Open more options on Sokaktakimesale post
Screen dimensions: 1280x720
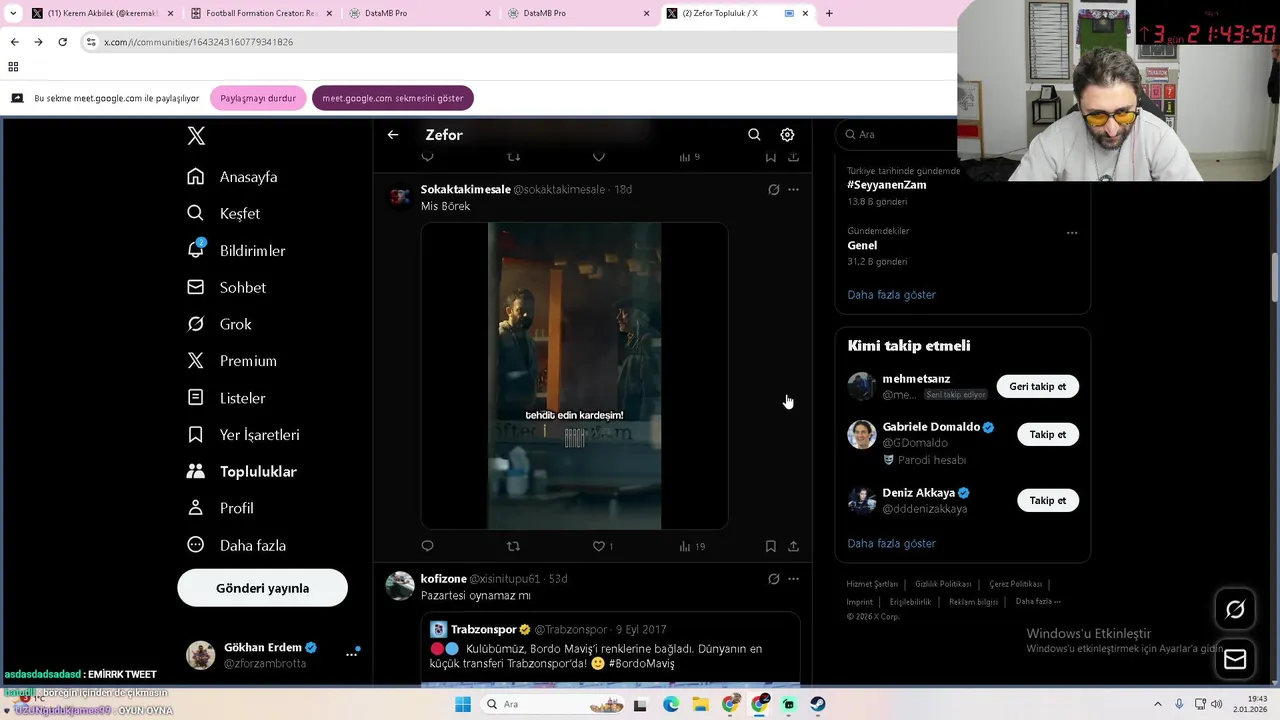tap(793, 189)
